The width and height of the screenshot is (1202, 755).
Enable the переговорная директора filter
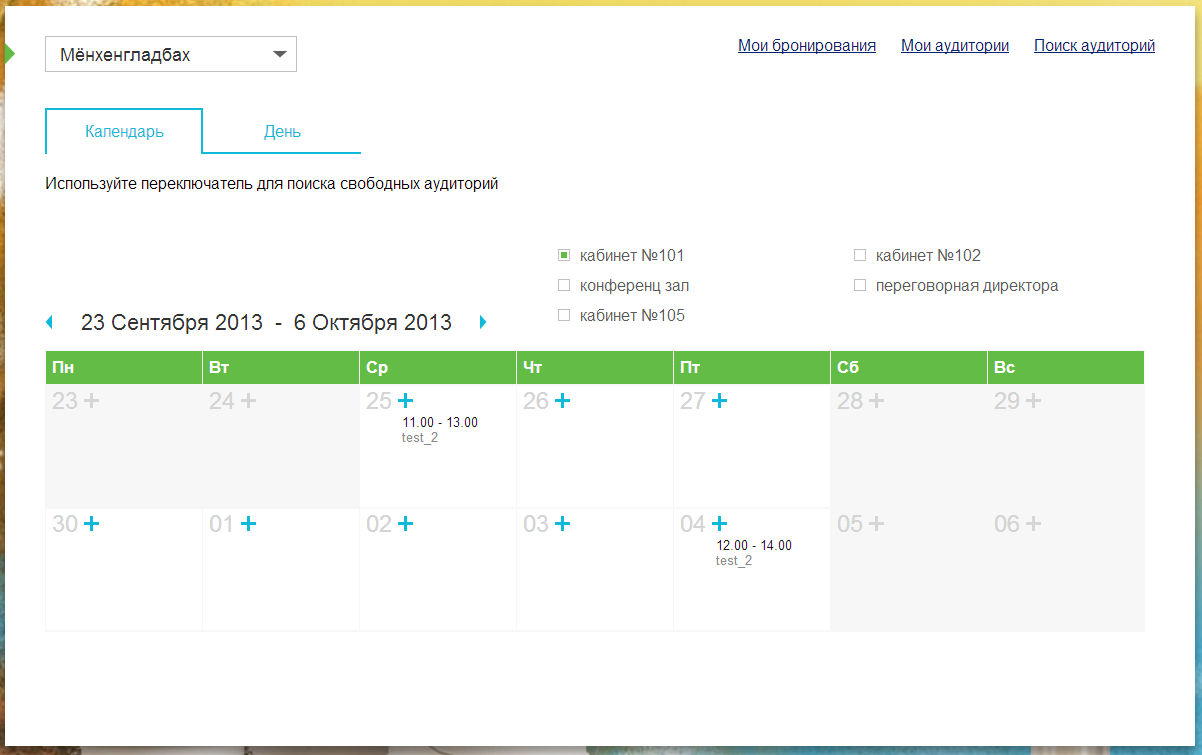[x=860, y=284]
